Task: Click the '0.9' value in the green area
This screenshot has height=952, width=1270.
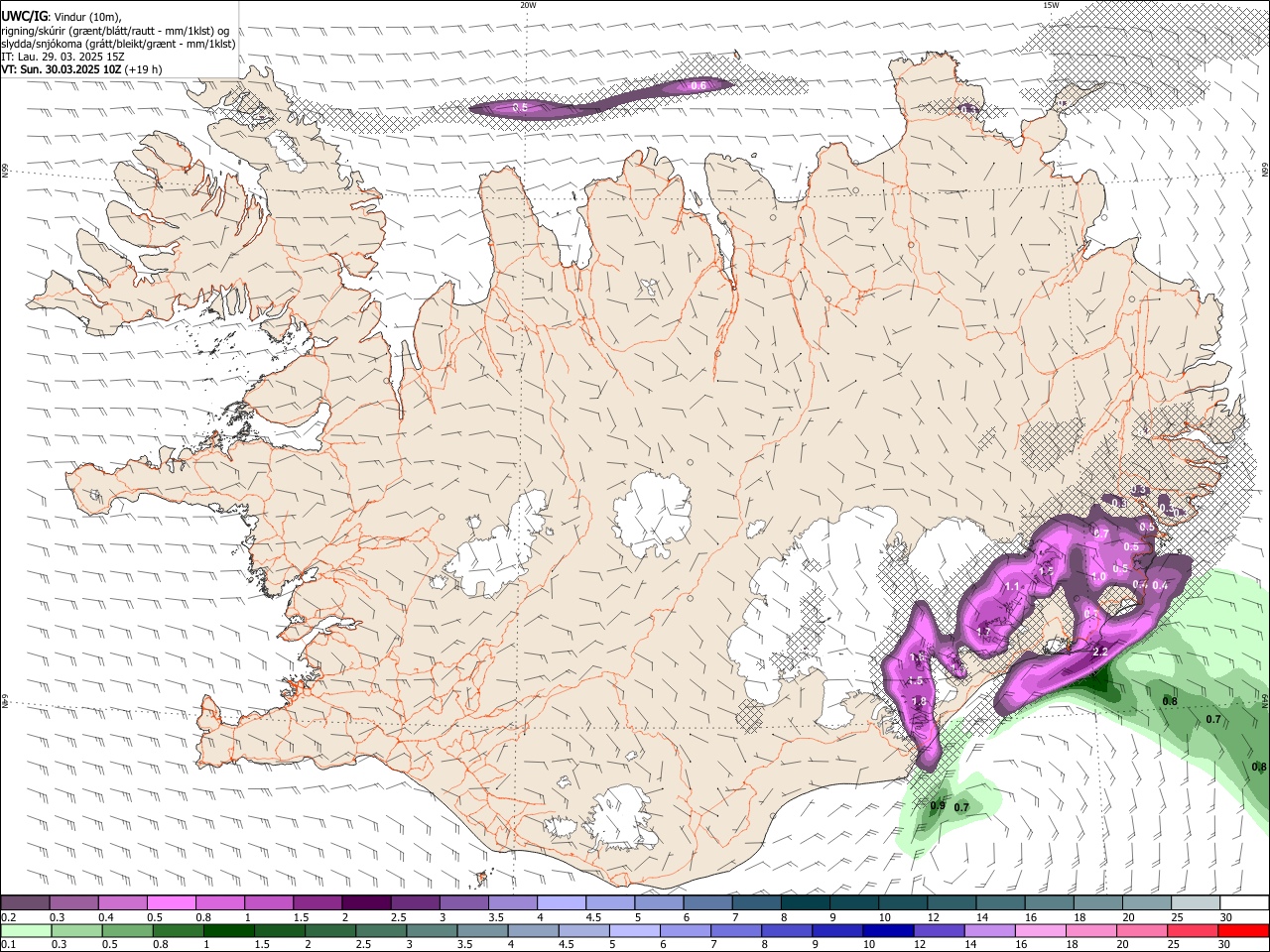Action: coord(938,805)
